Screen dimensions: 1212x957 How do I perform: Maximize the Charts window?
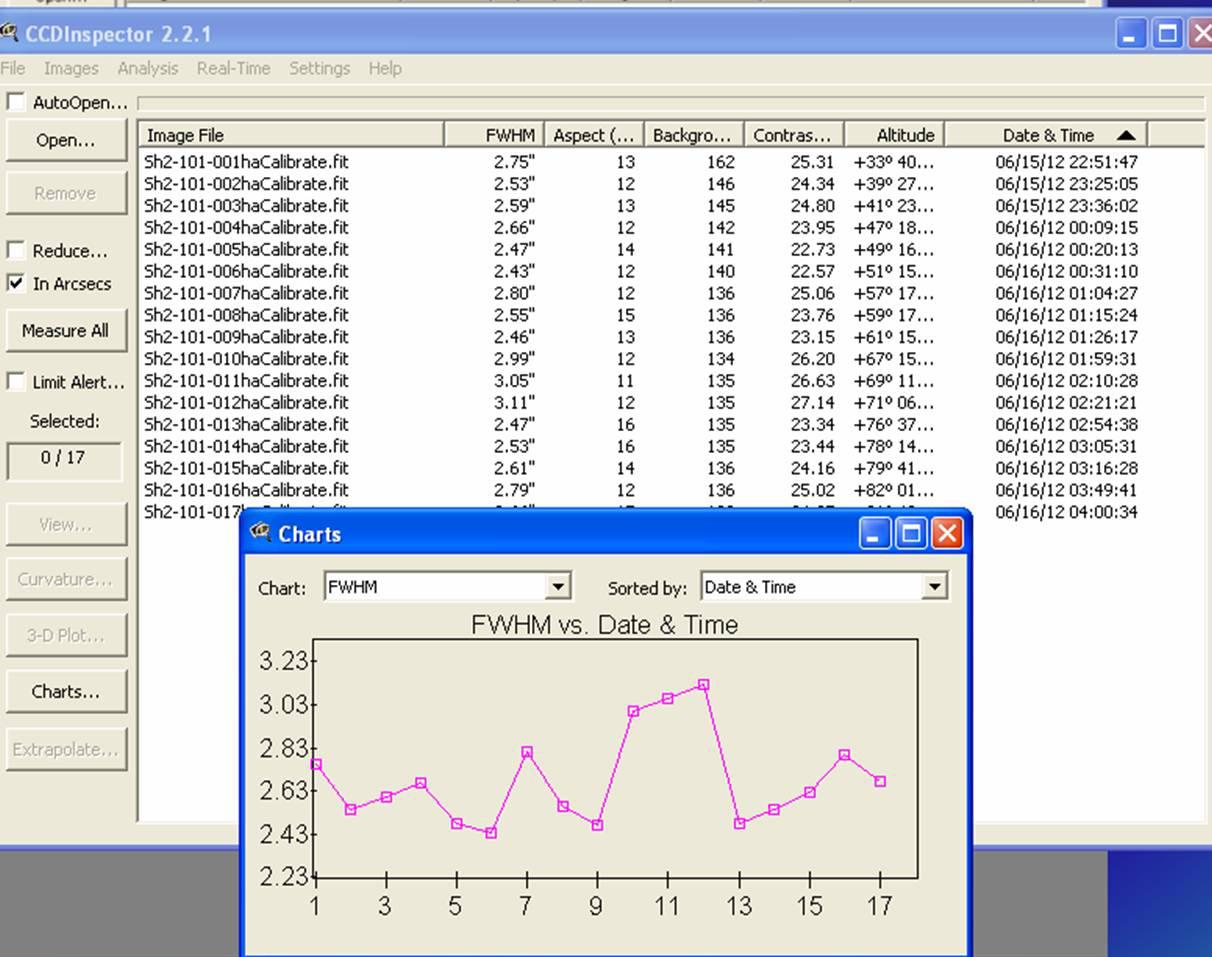pyautogui.click(x=911, y=534)
